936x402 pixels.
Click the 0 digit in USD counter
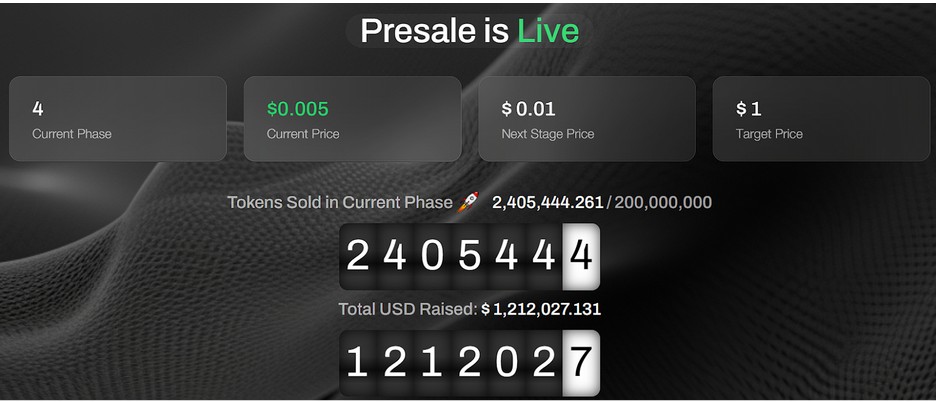pos(506,363)
